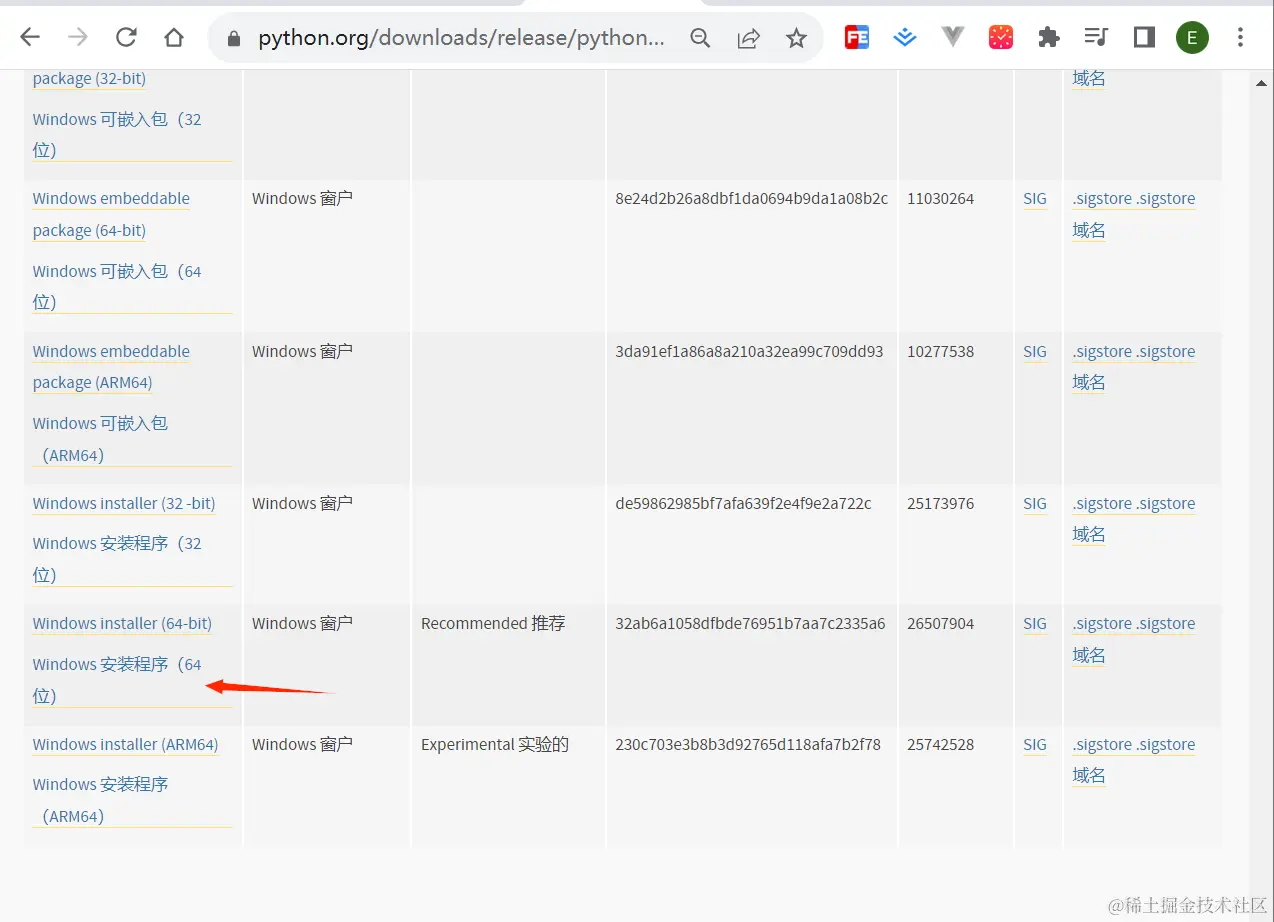Image resolution: width=1274 pixels, height=922 pixels.
Task: Open SIG link for embeddable ARM64 row
Action: tap(1035, 351)
